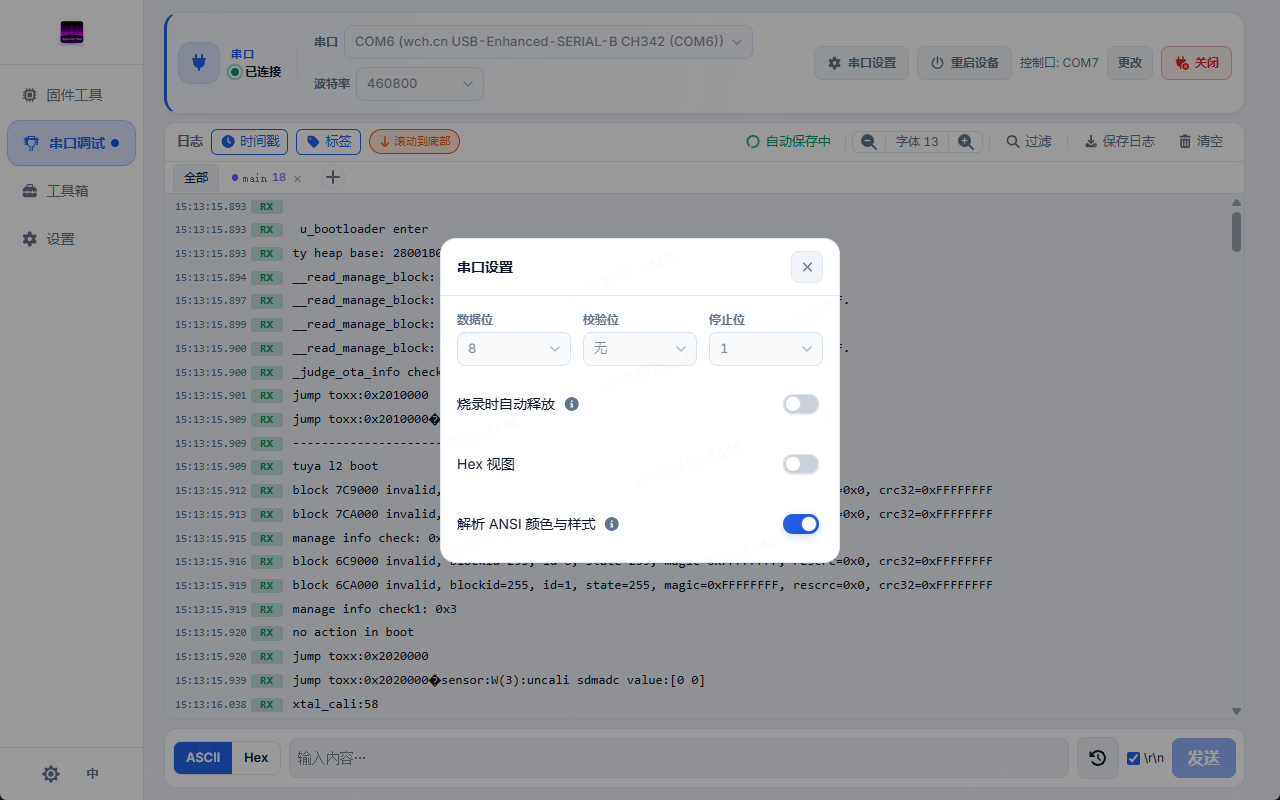Click the plug connection icon
1280x800 pixels.
199,62
